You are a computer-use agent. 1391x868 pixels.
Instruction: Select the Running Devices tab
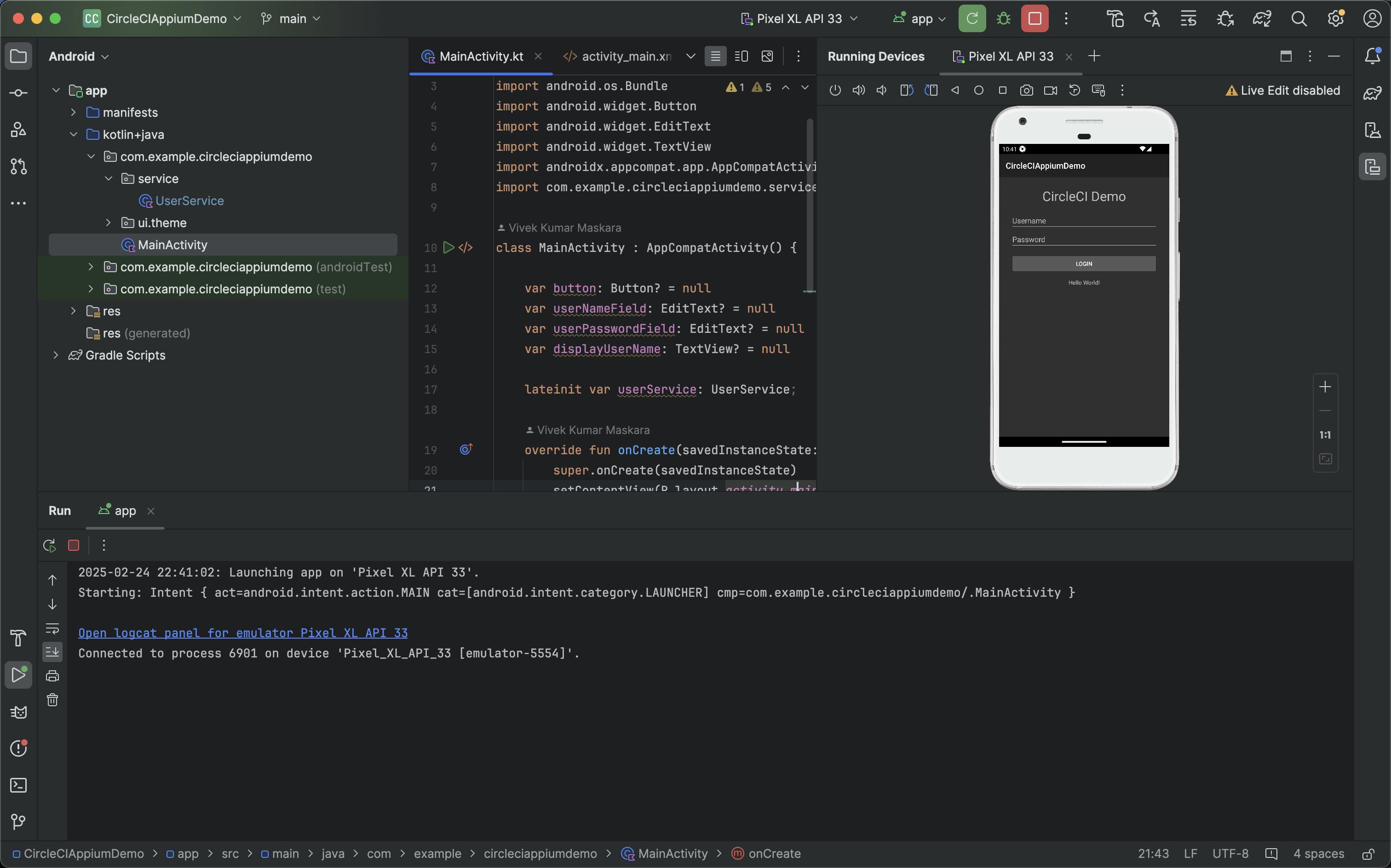click(875, 56)
